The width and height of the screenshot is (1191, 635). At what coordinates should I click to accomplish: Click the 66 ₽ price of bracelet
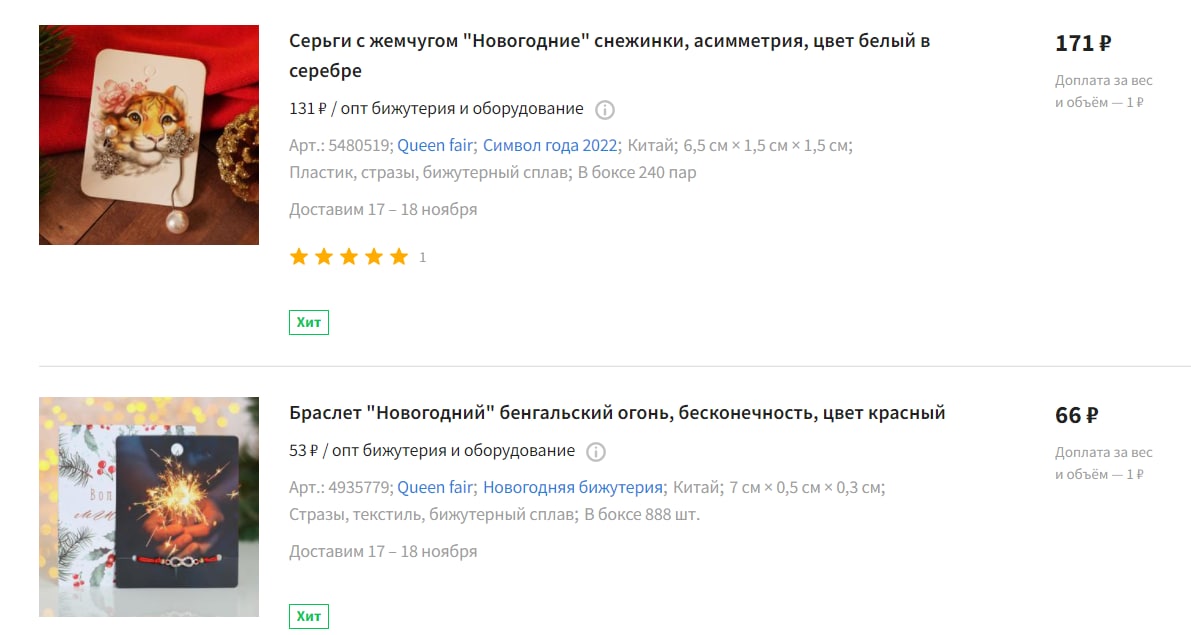coord(1076,415)
